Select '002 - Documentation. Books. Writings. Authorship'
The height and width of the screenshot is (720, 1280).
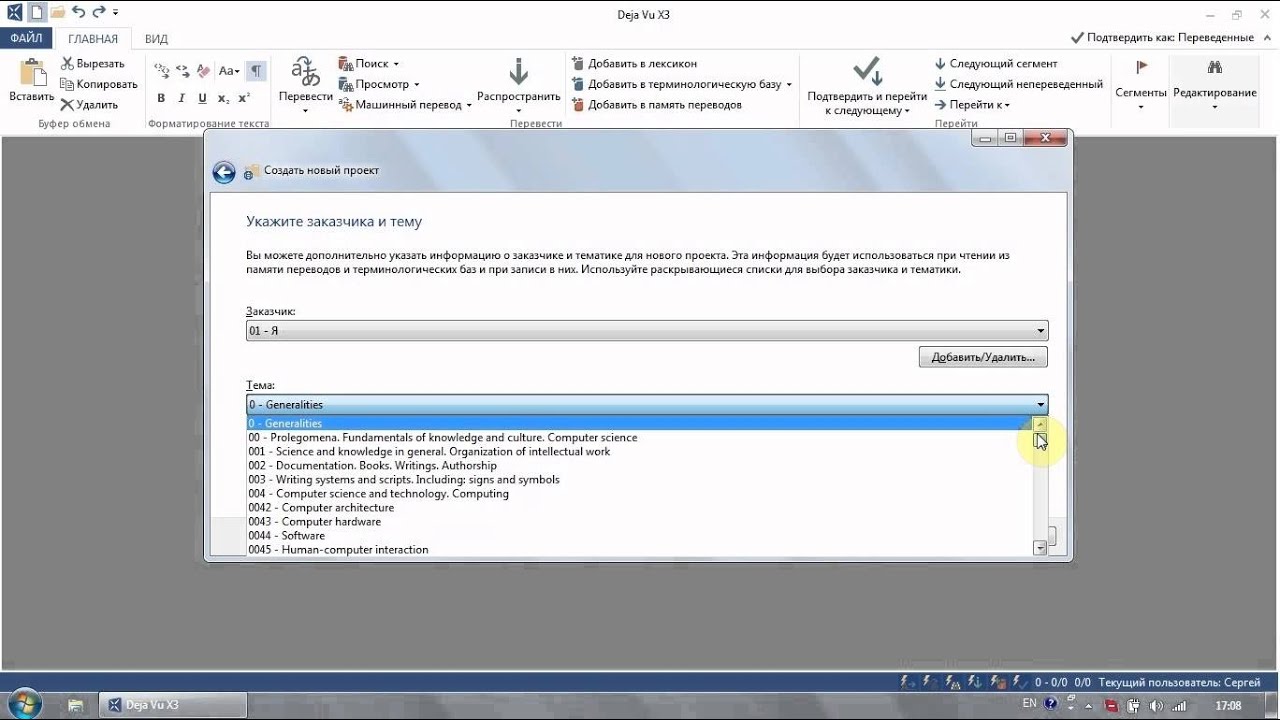(639, 465)
